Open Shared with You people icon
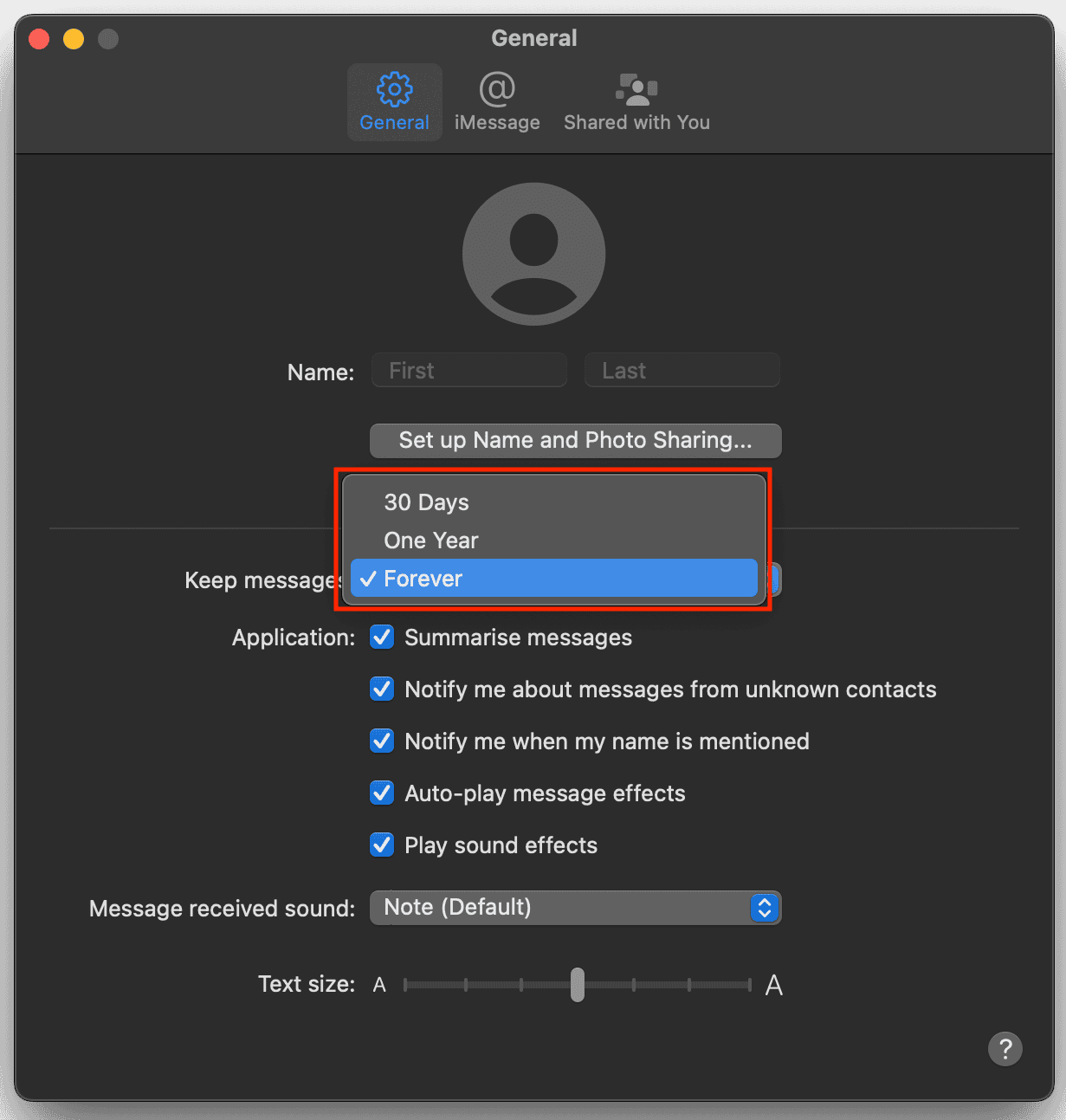Image resolution: width=1066 pixels, height=1120 pixels. coord(636,89)
